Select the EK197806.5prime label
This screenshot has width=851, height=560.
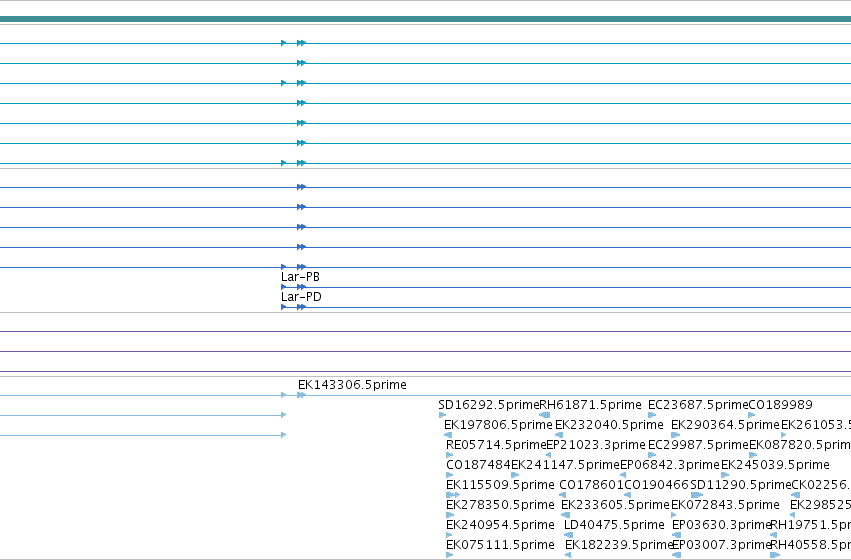(498, 425)
